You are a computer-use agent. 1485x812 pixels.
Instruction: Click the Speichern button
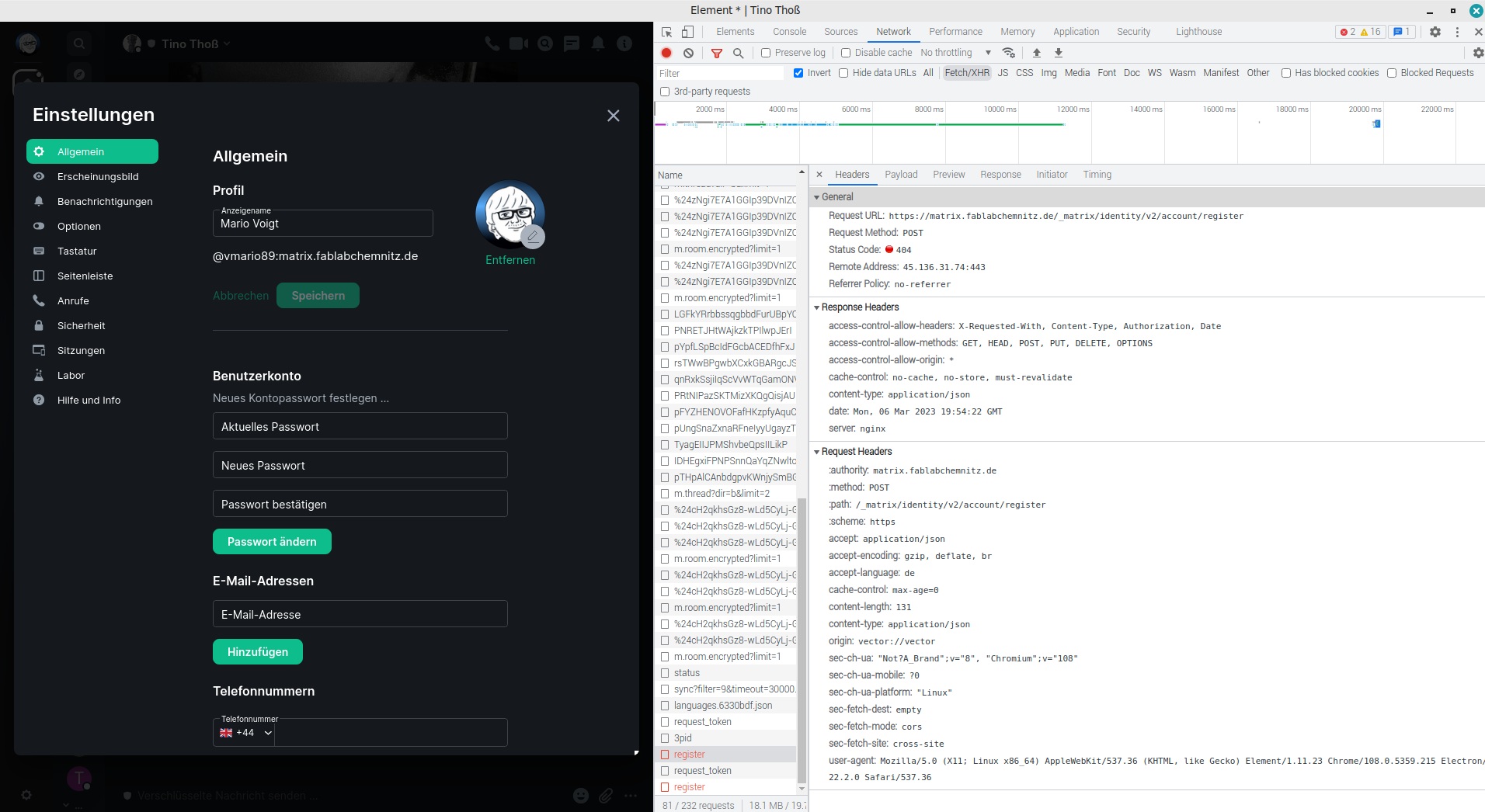pyautogui.click(x=318, y=295)
